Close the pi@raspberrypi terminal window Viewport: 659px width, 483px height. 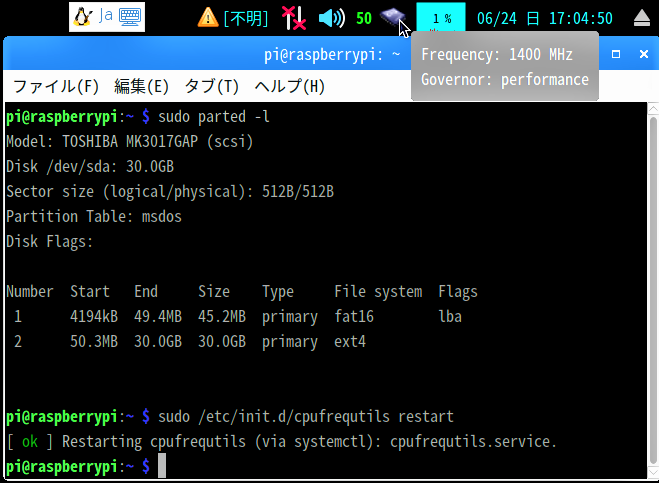[643, 54]
